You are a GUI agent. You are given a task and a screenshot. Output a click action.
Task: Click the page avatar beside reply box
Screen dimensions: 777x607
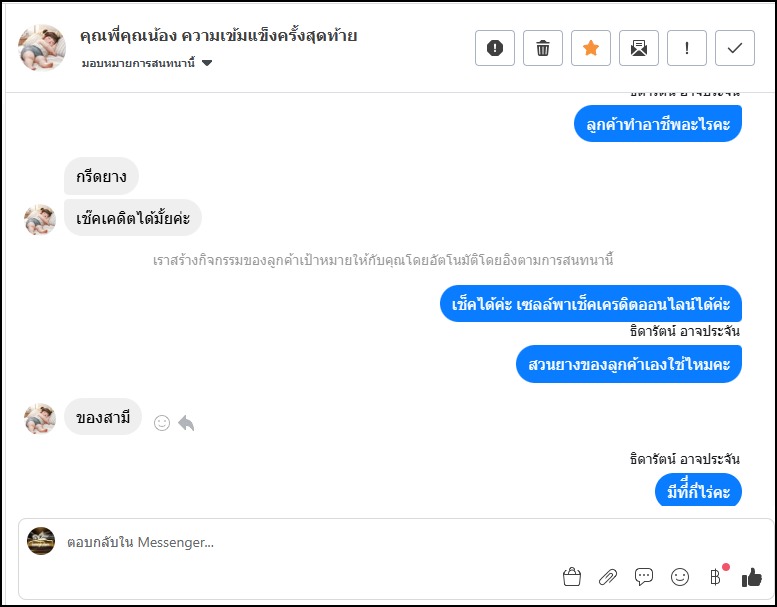pos(41,541)
